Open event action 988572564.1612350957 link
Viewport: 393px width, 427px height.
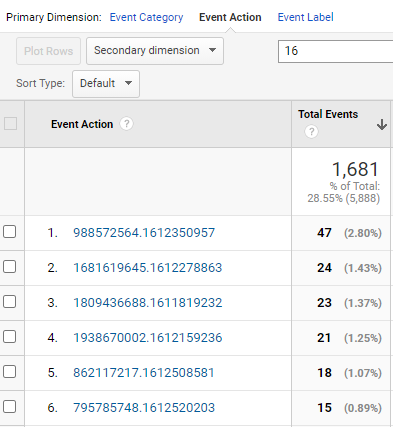tap(144, 233)
